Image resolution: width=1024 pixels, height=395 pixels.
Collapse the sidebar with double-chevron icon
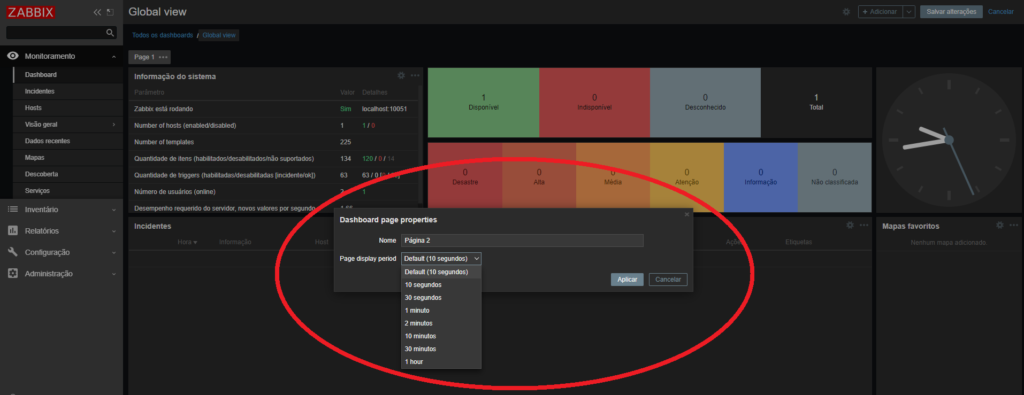pyautogui.click(x=97, y=12)
